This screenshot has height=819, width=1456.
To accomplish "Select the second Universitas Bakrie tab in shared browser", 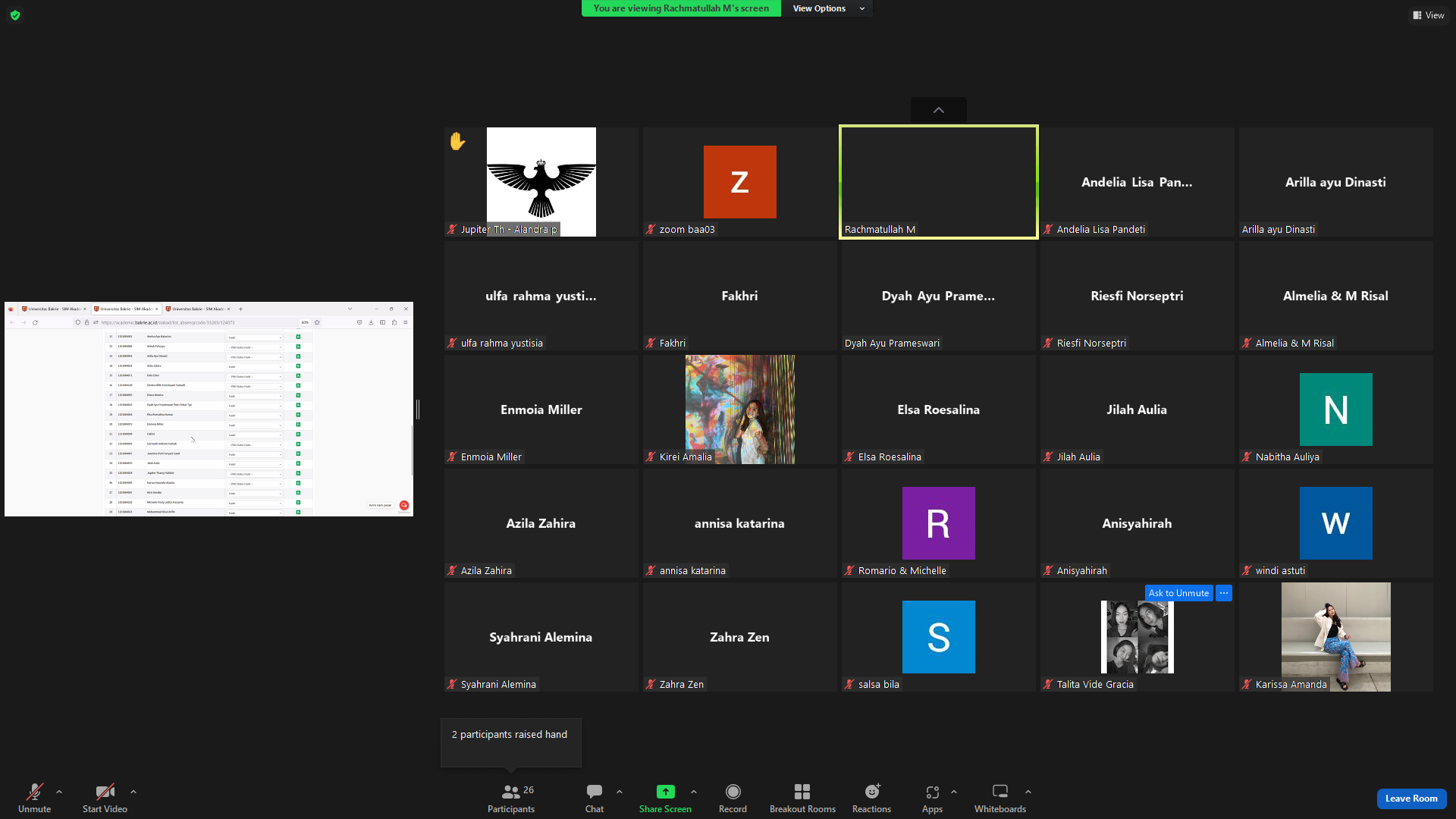I will (x=126, y=309).
